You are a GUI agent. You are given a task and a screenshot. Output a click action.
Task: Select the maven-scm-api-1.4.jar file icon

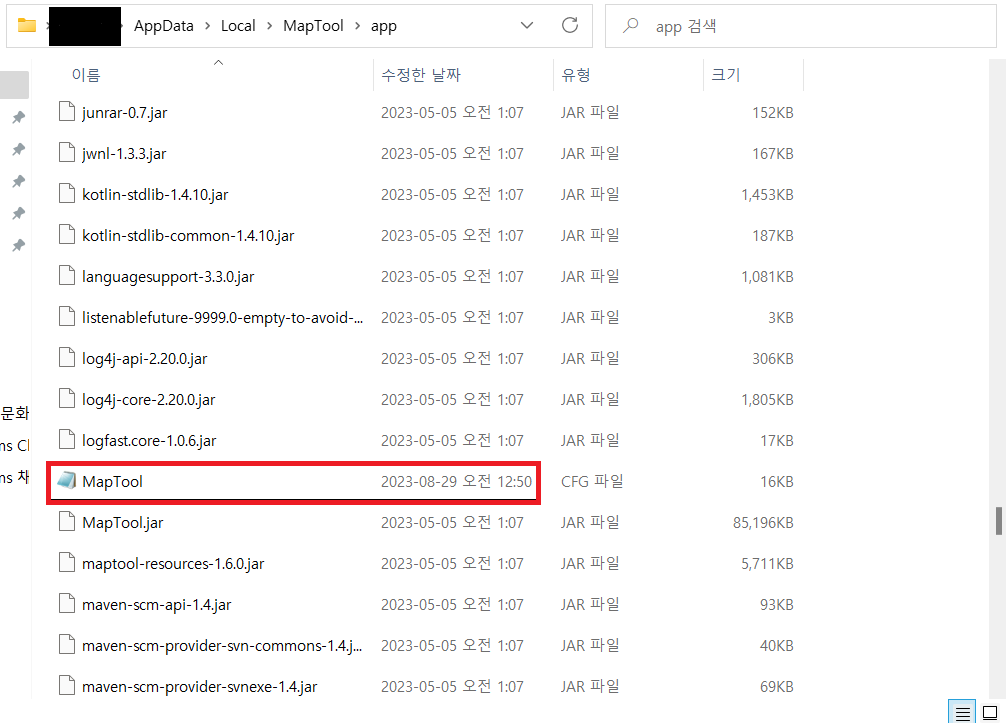click(x=67, y=604)
